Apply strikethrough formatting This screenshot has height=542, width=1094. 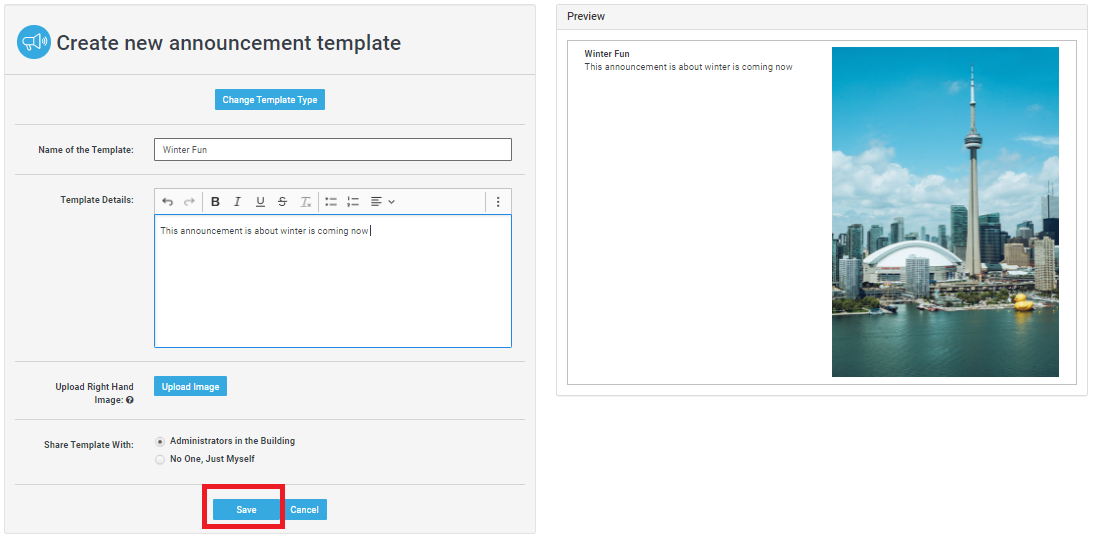click(x=282, y=202)
